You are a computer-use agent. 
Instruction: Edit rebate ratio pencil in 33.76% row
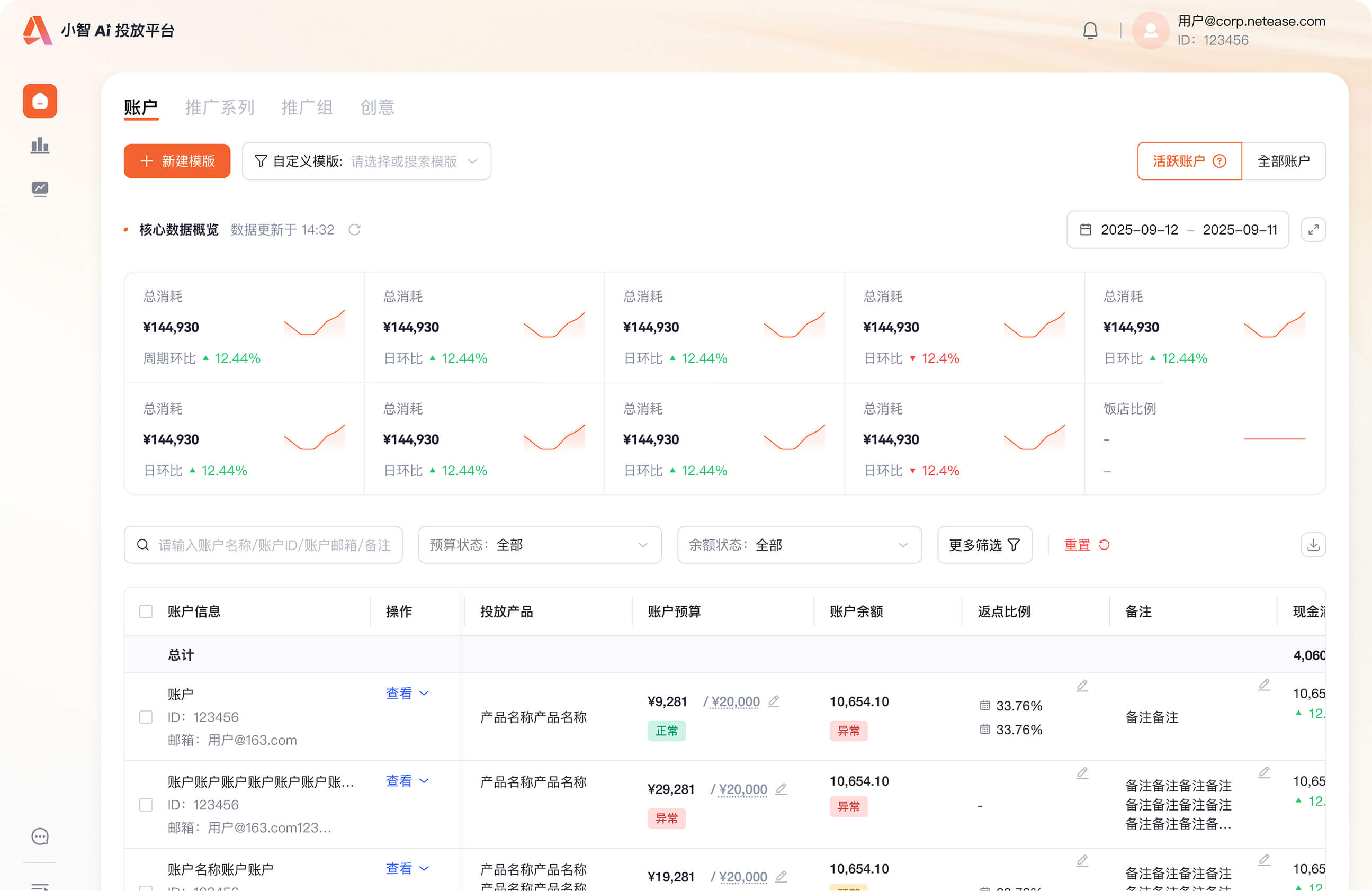(1082, 685)
